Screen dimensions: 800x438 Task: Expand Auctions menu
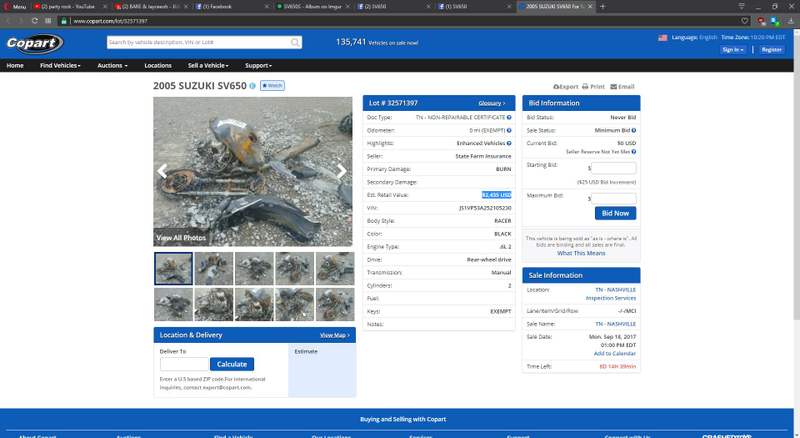click(112, 65)
